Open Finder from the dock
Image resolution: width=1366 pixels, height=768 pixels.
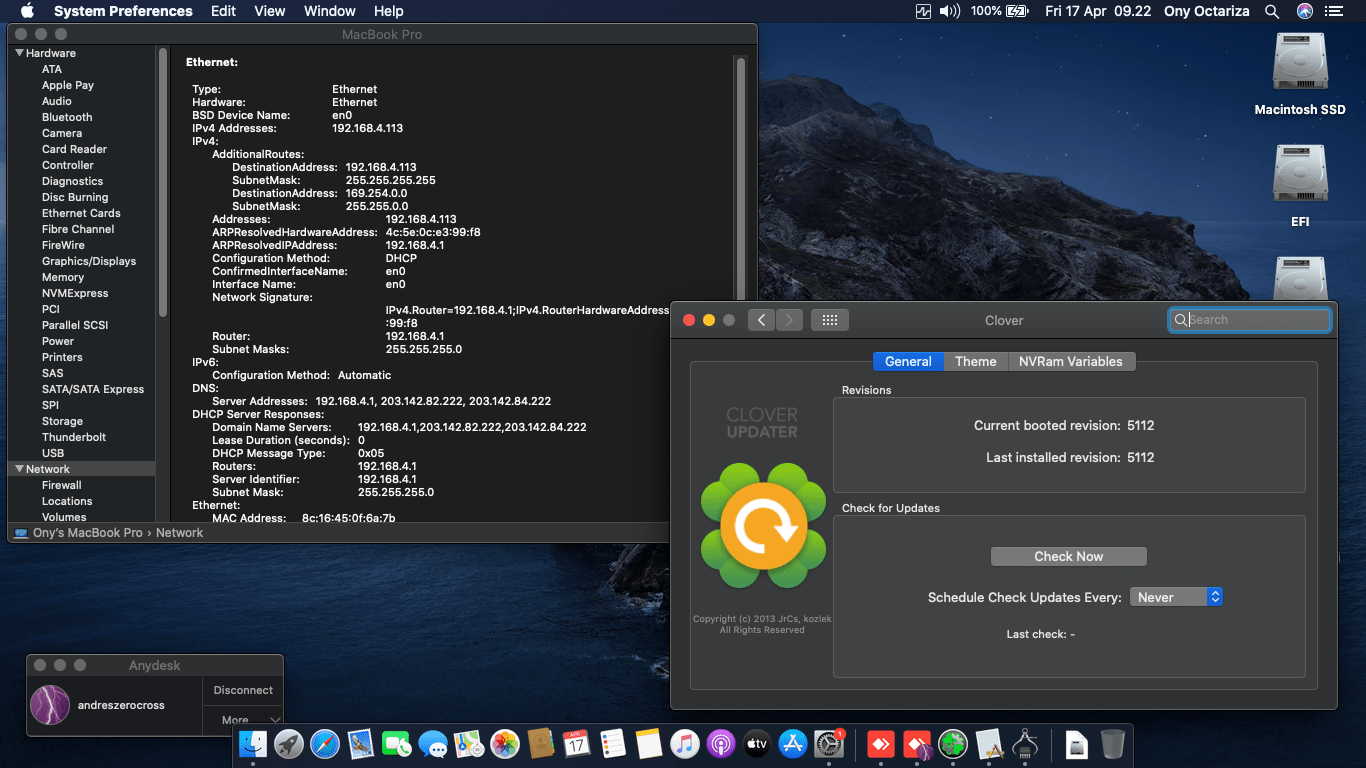[x=254, y=744]
